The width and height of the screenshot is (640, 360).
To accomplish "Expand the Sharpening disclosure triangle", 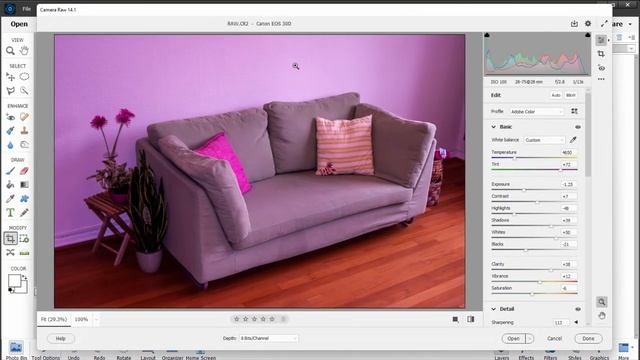I will coord(576,322).
